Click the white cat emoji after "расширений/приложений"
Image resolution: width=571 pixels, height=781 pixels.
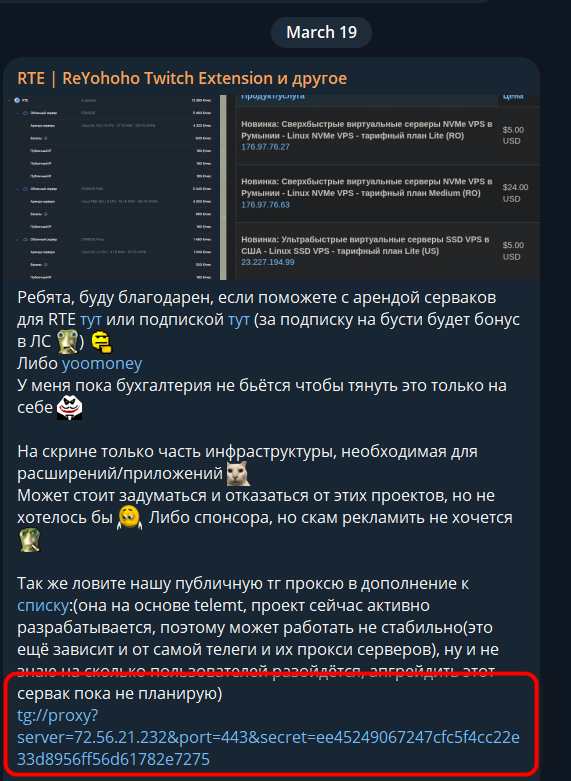238,473
